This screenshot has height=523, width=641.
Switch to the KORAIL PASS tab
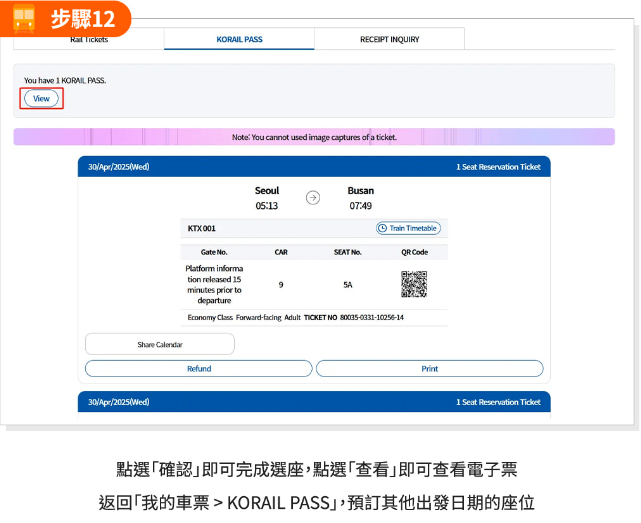[x=239, y=39]
